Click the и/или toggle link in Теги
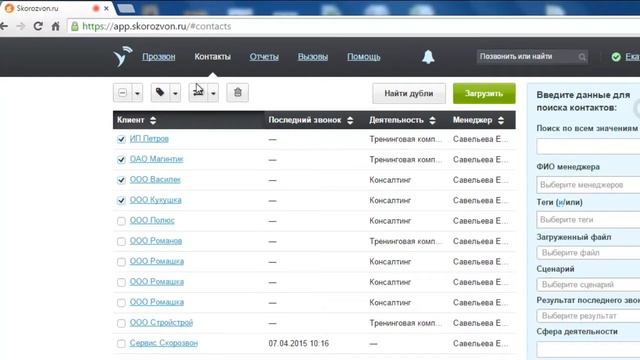Viewport: 640px width, 360px height. [x=560, y=202]
